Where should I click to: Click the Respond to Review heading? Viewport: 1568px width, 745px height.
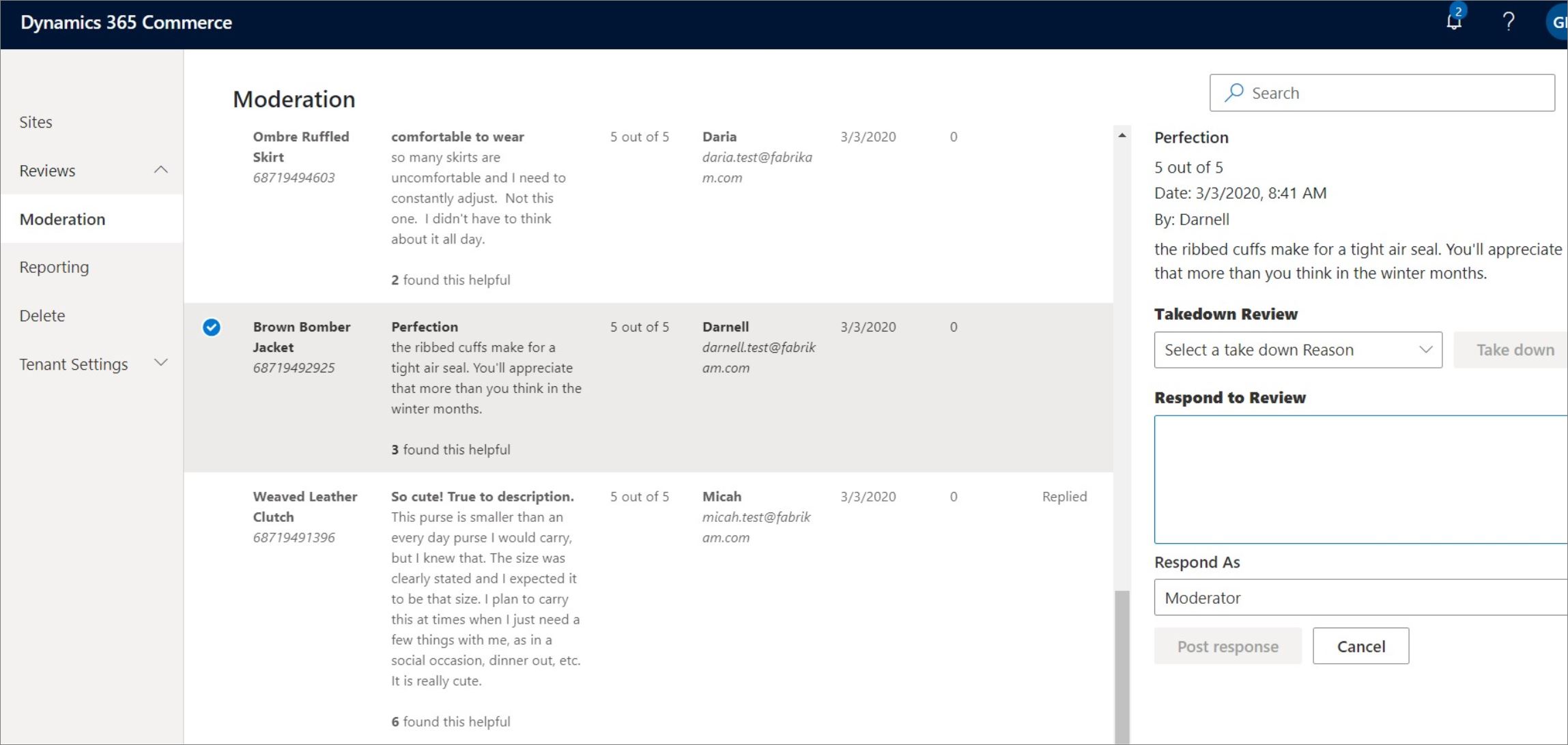(x=1230, y=398)
